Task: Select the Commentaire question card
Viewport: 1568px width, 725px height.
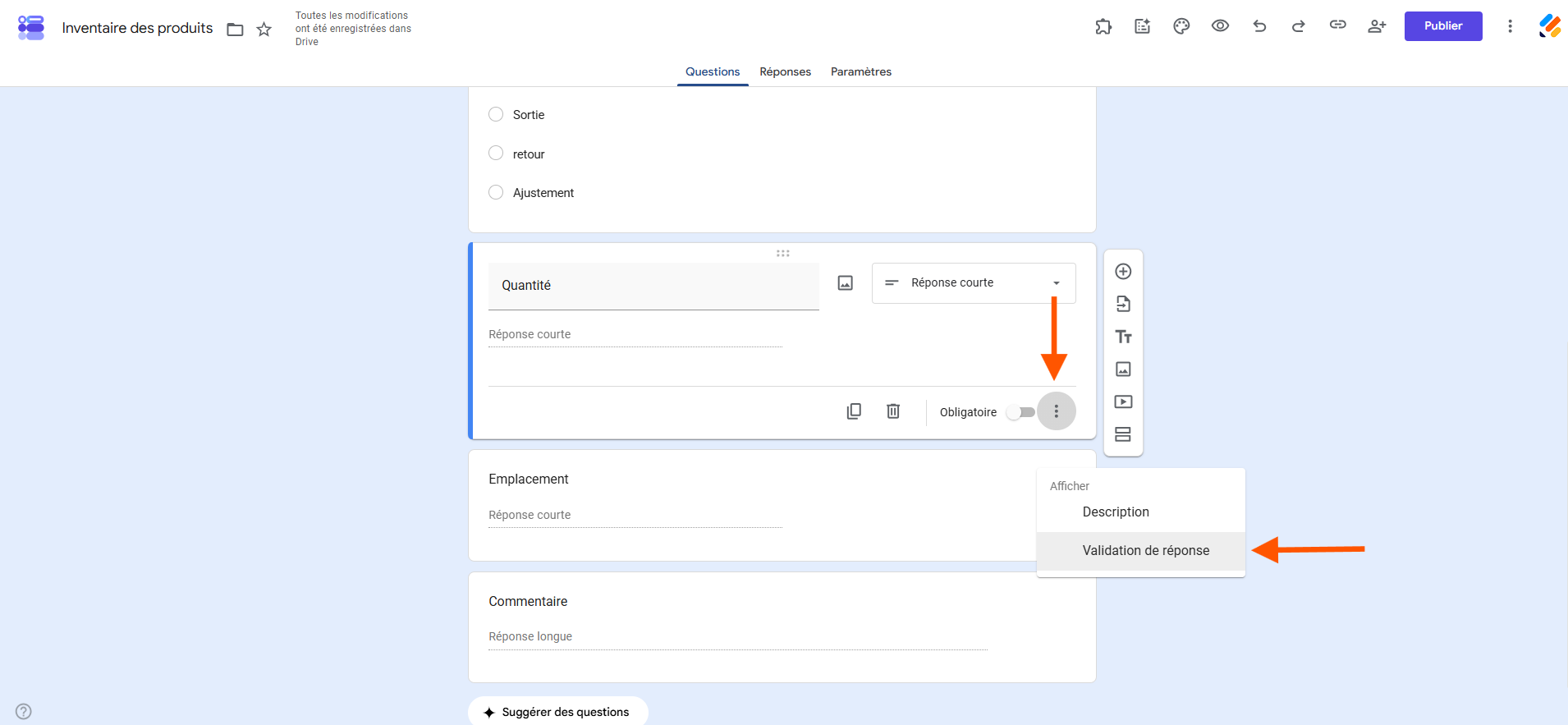Action: pos(782,627)
